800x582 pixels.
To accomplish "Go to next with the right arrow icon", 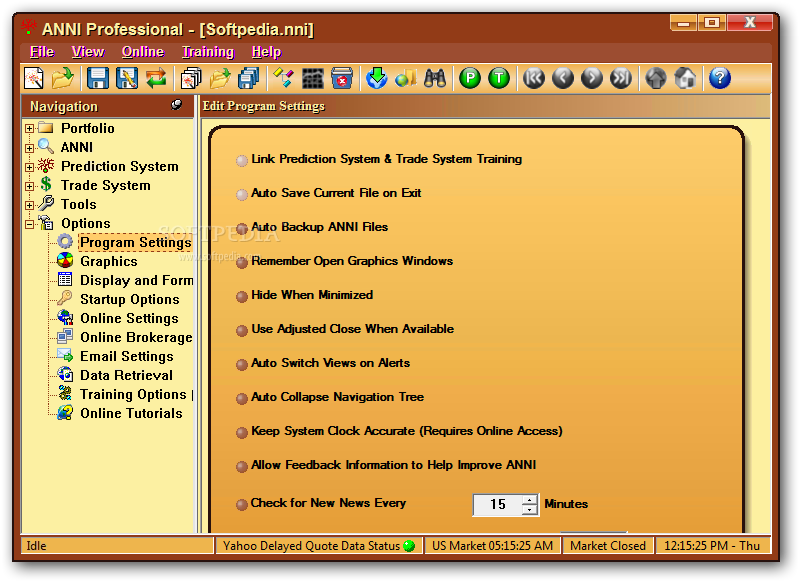I will pyautogui.click(x=592, y=79).
